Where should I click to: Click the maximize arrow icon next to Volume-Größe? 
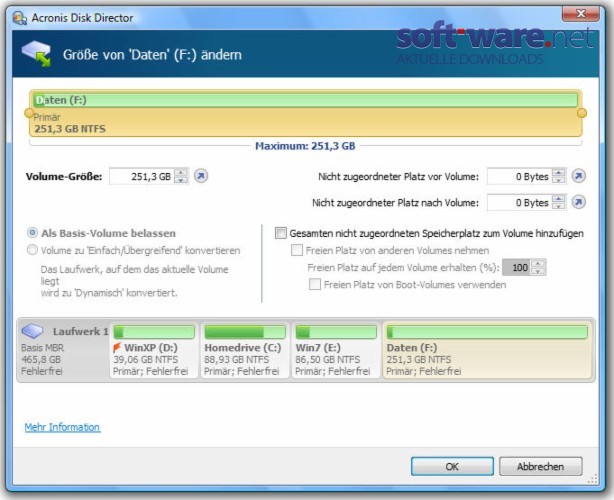pos(201,176)
